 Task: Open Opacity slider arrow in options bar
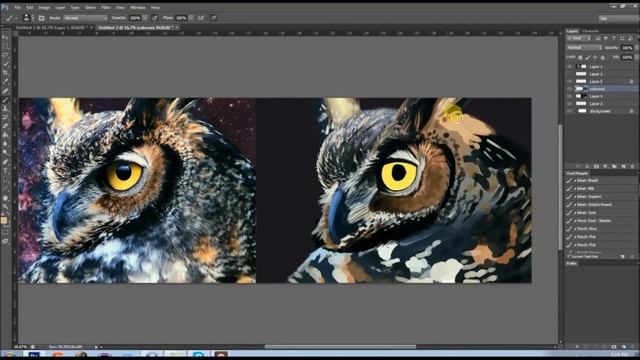click(145, 18)
